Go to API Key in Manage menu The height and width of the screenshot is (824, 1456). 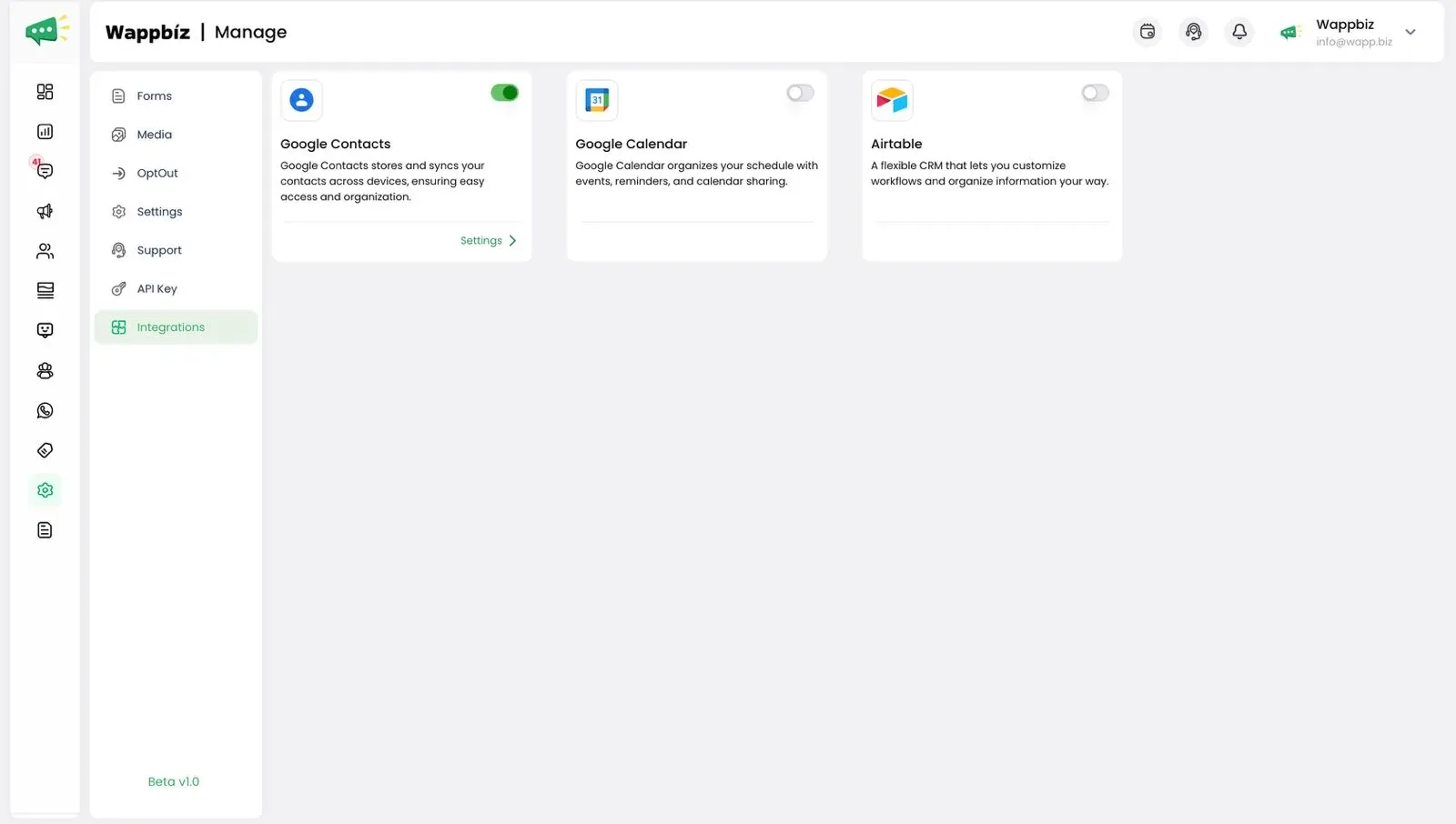176,289
